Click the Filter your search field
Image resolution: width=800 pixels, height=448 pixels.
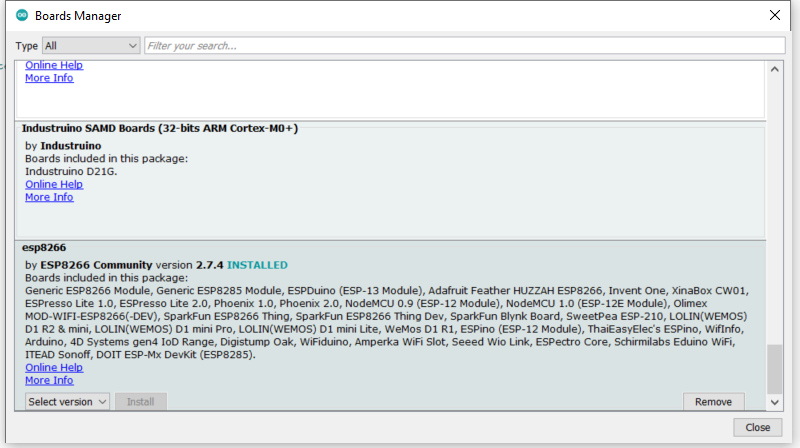(x=464, y=46)
